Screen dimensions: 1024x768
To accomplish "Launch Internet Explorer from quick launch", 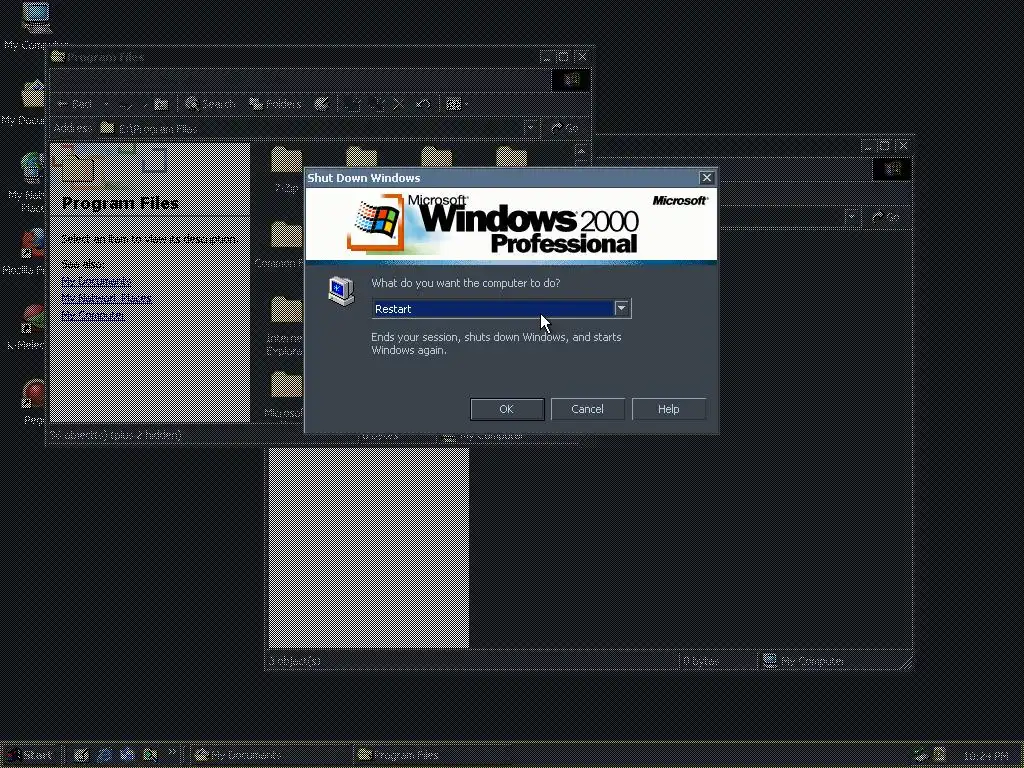I will [104, 755].
